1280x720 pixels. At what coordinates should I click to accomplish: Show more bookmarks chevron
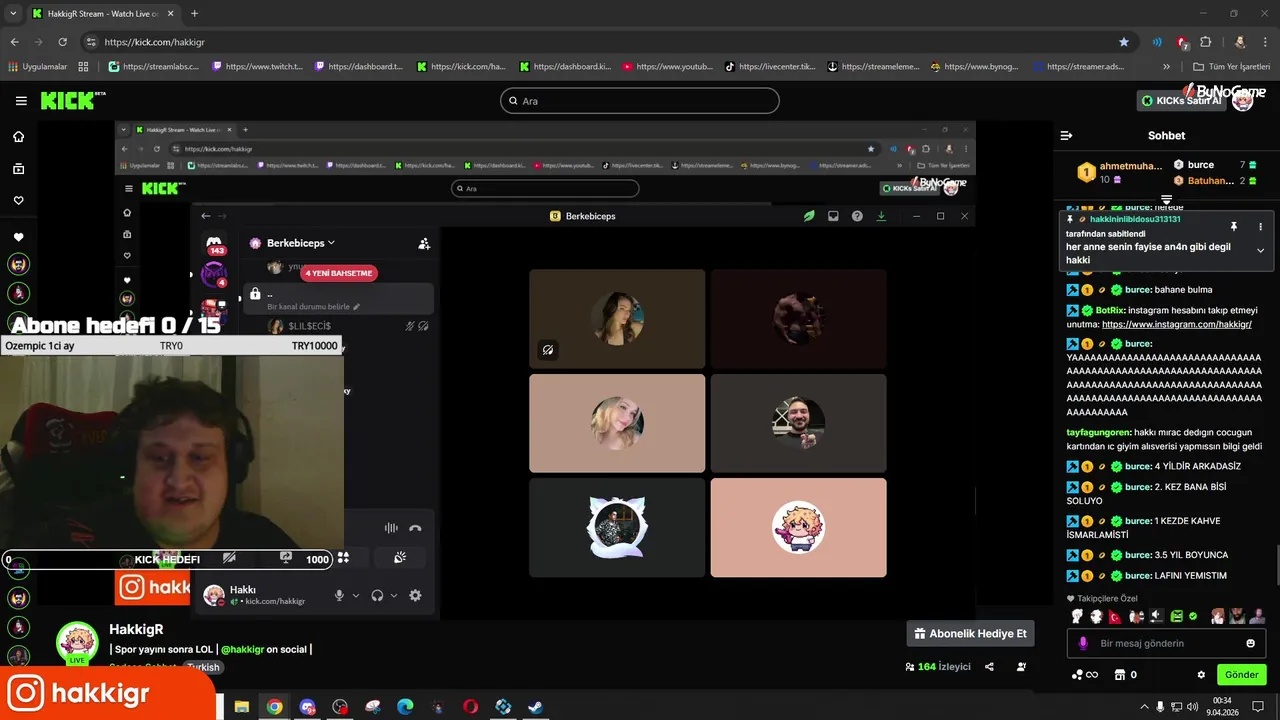(1166, 67)
